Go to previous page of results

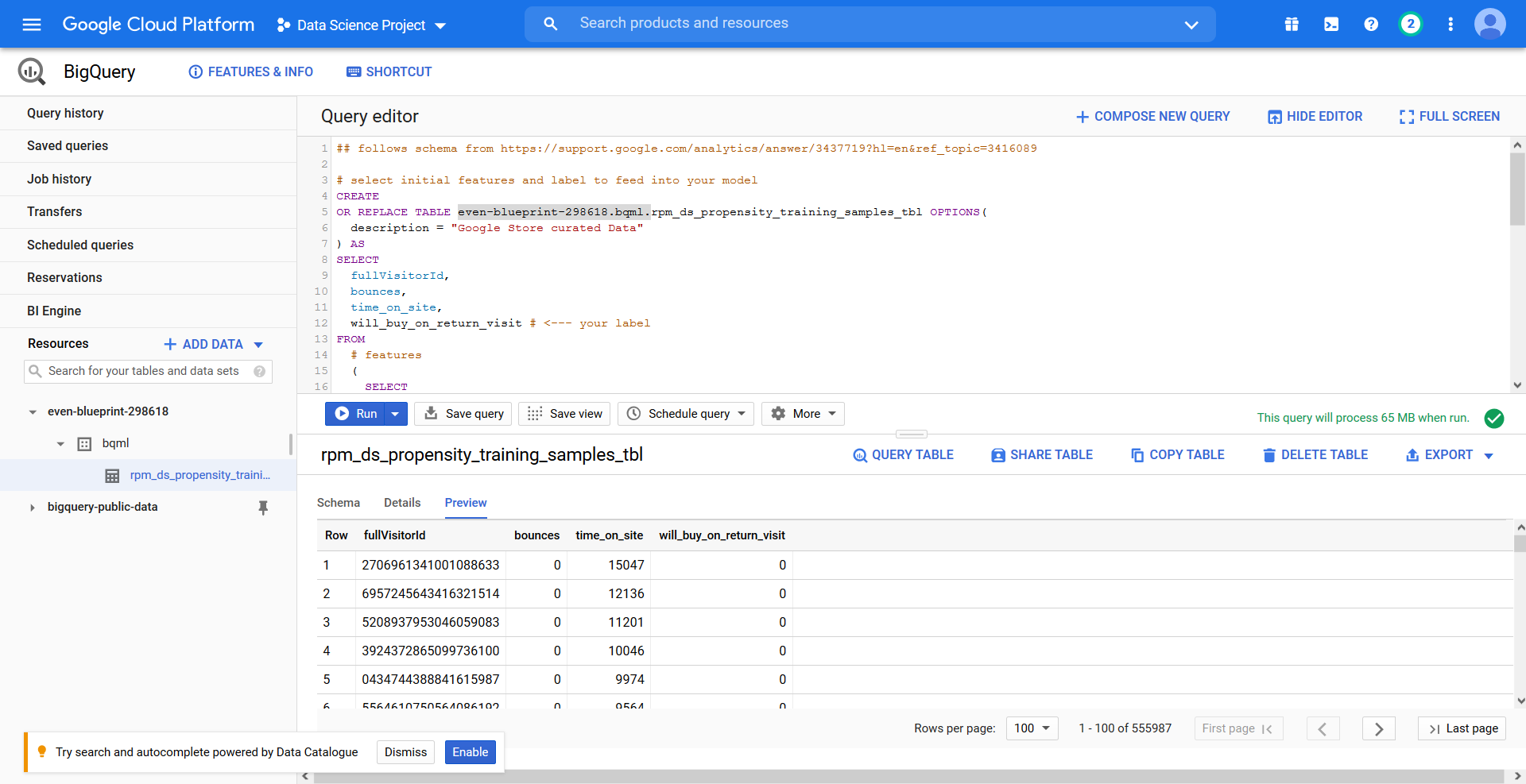(1323, 728)
